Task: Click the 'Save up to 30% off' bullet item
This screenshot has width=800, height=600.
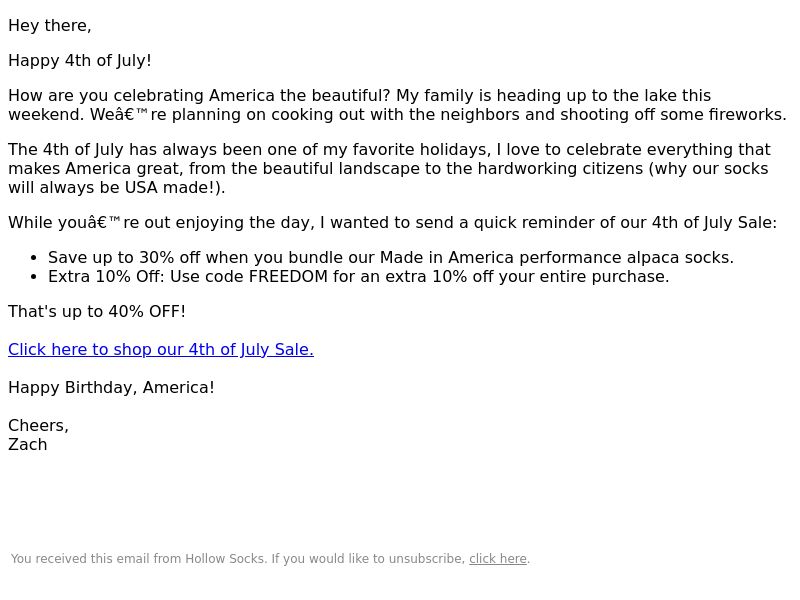Action: click(391, 258)
